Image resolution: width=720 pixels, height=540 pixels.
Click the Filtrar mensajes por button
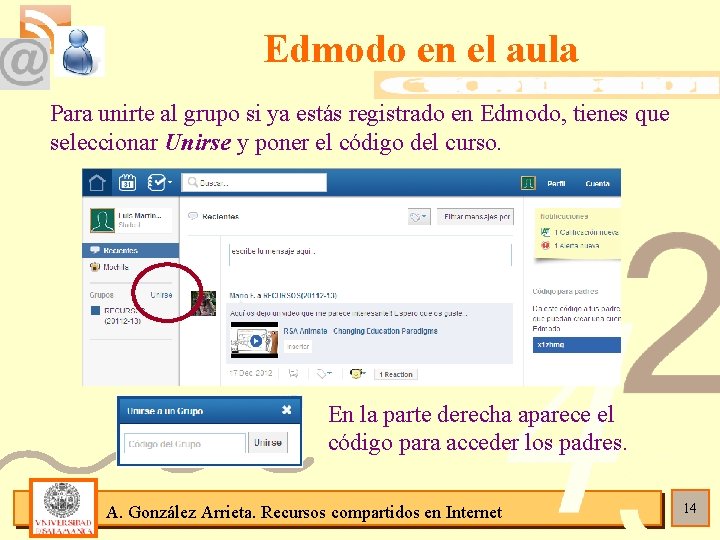476,217
